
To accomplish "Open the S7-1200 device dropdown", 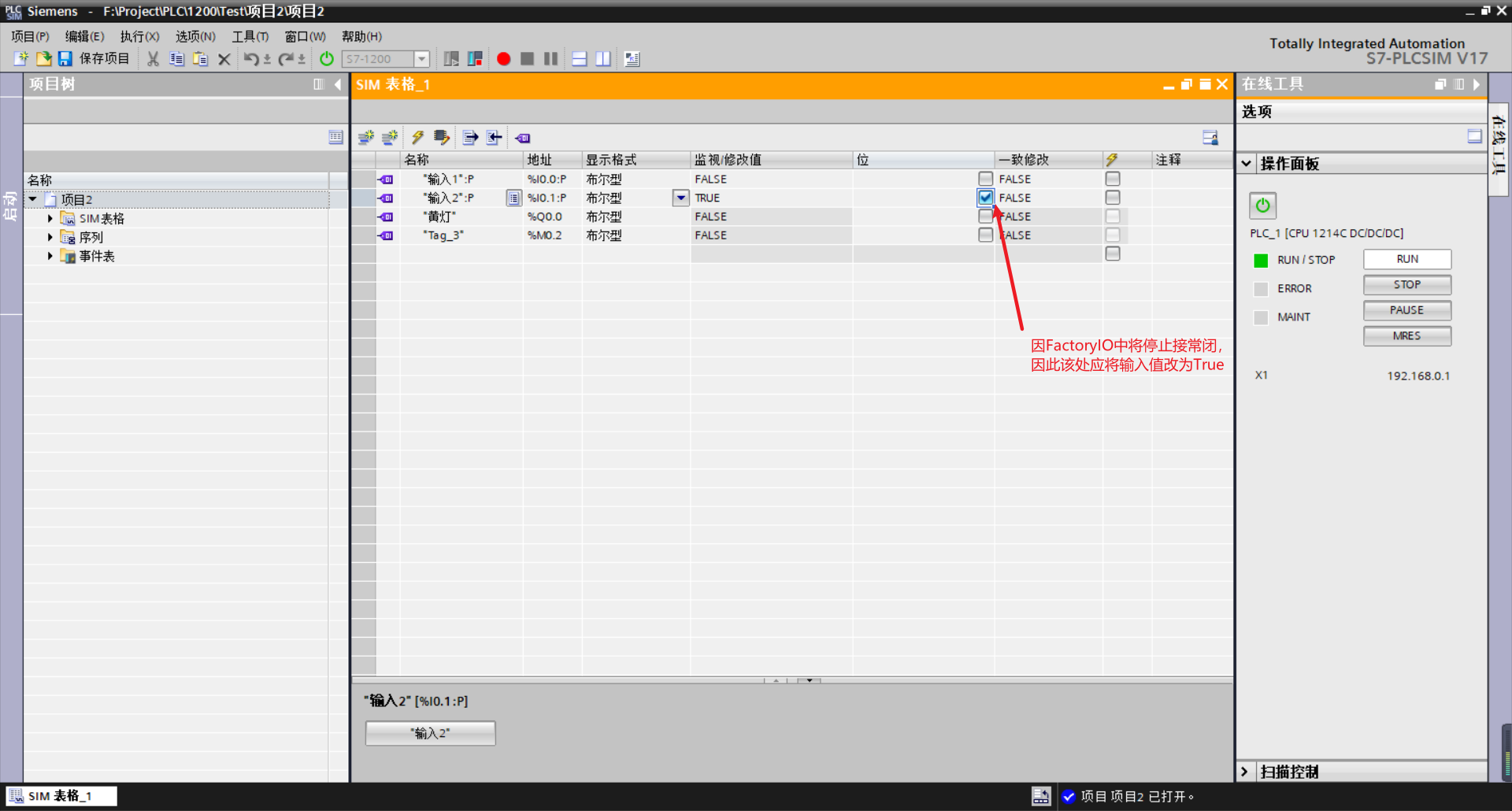I will pyautogui.click(x=423, y=58).
